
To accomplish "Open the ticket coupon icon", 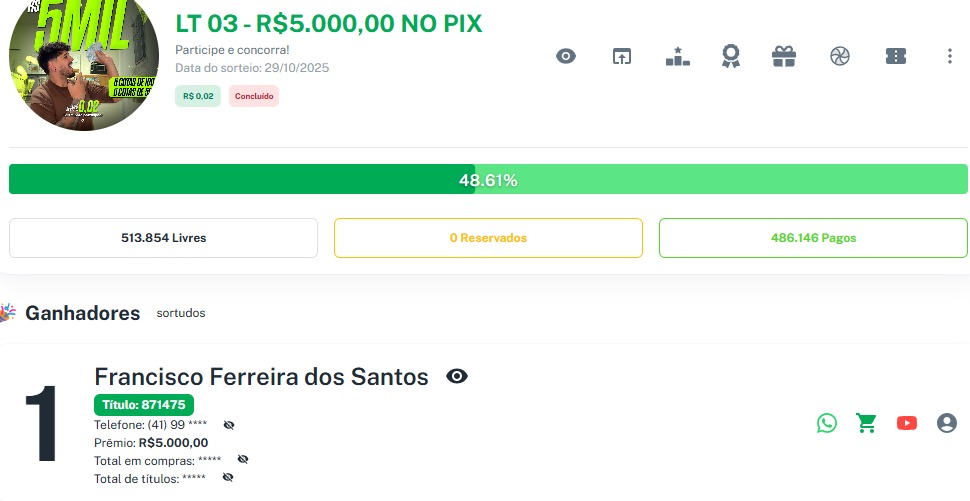I will point(895,56).
